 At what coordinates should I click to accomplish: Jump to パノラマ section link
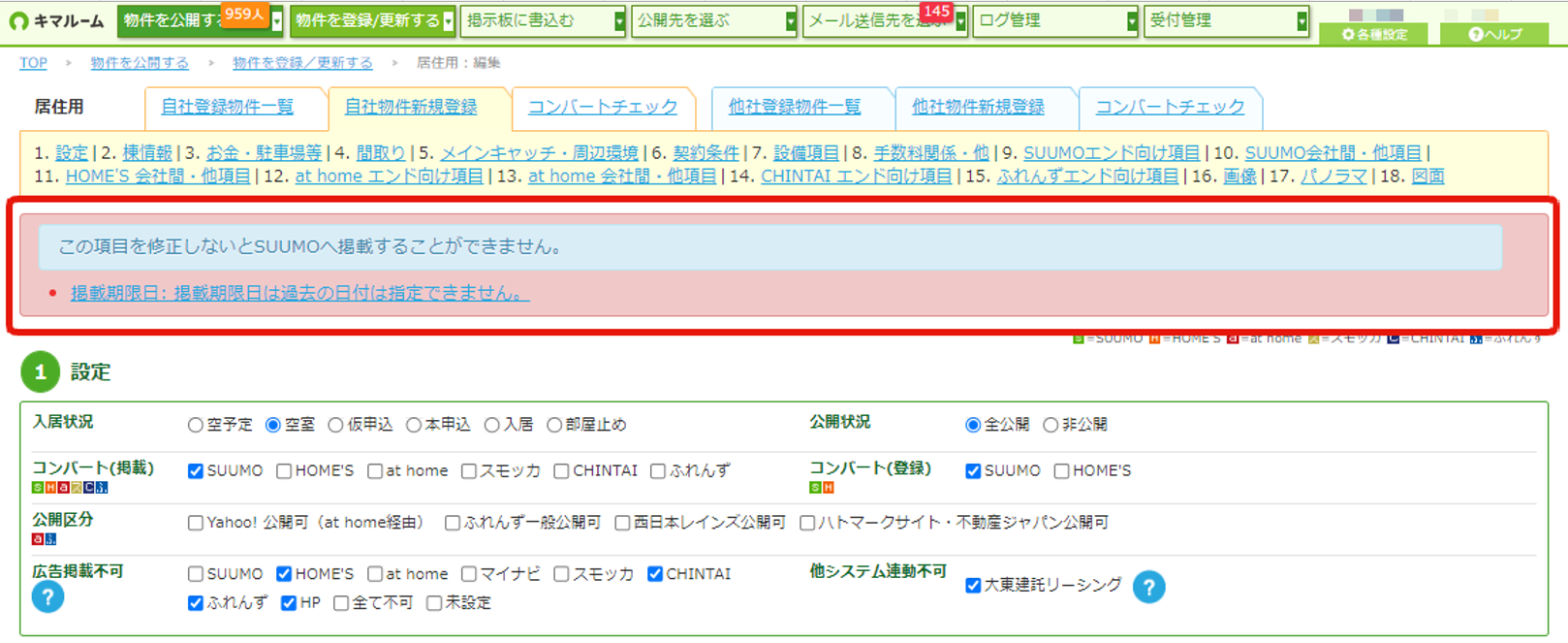[1333, 177]
